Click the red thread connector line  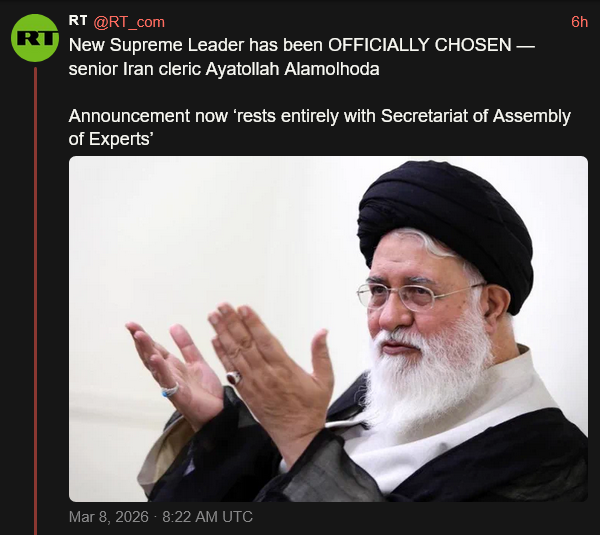36,301
